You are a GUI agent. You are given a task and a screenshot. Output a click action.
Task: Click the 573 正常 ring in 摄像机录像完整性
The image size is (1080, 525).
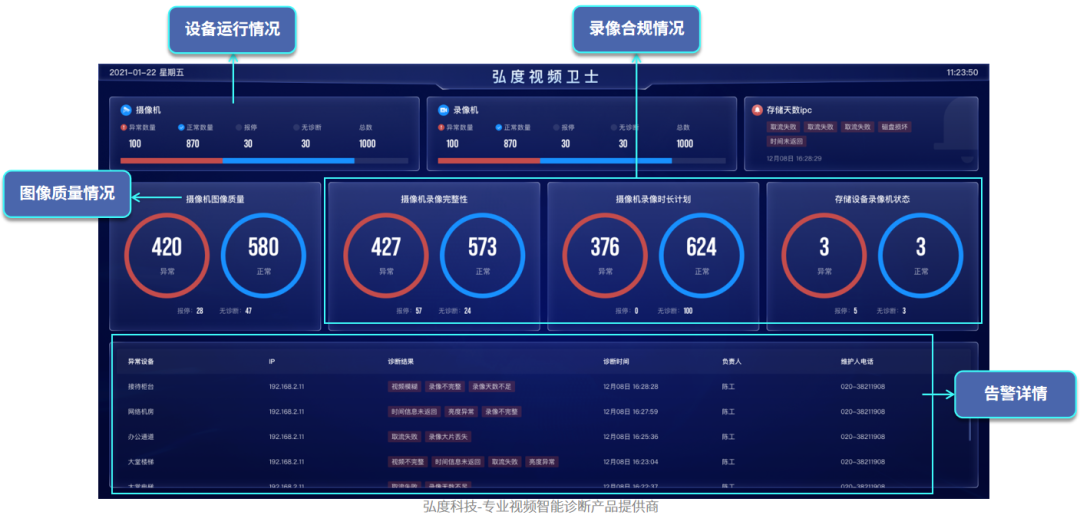482,256
